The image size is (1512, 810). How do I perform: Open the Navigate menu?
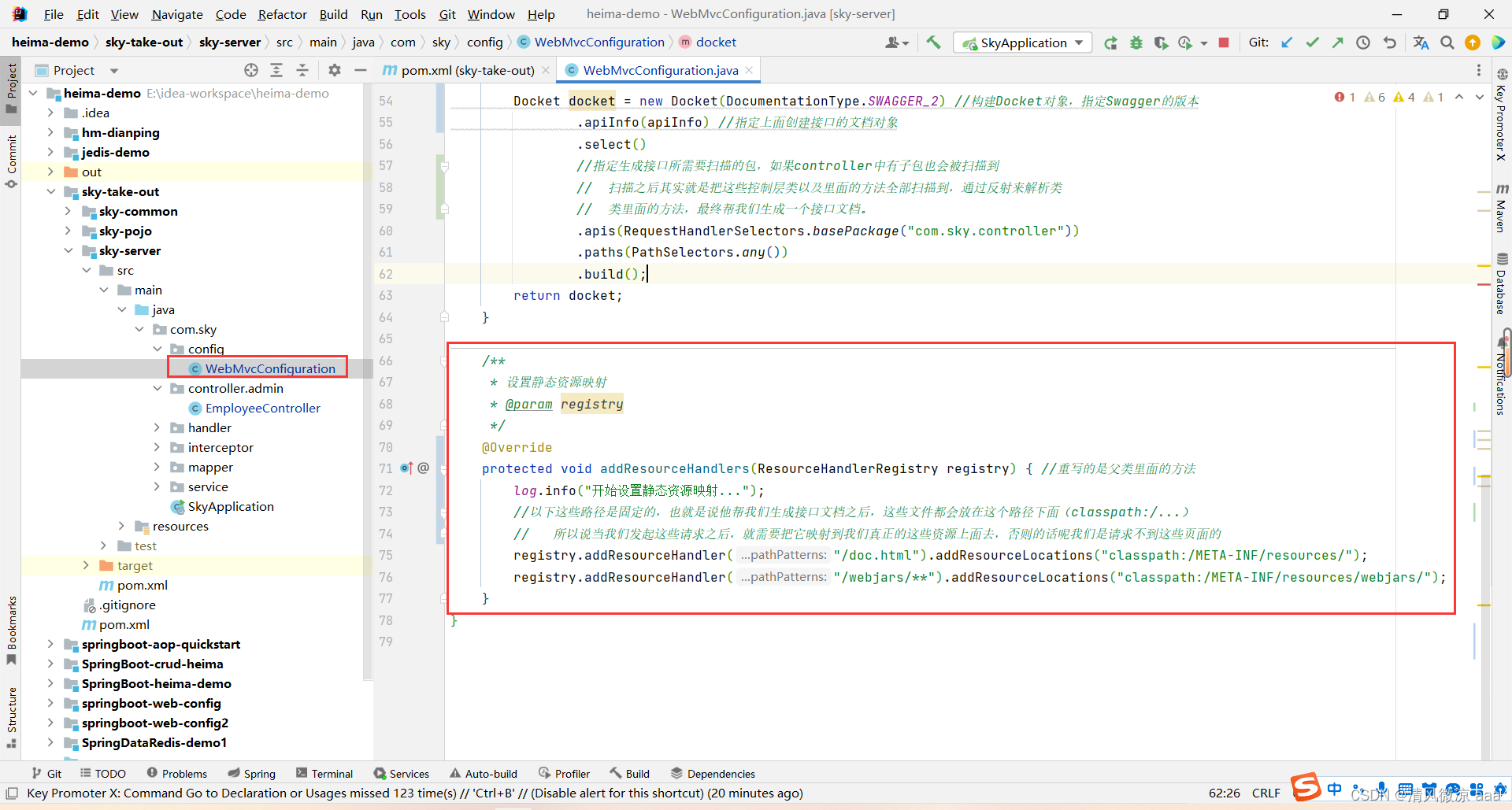point(177,14)
